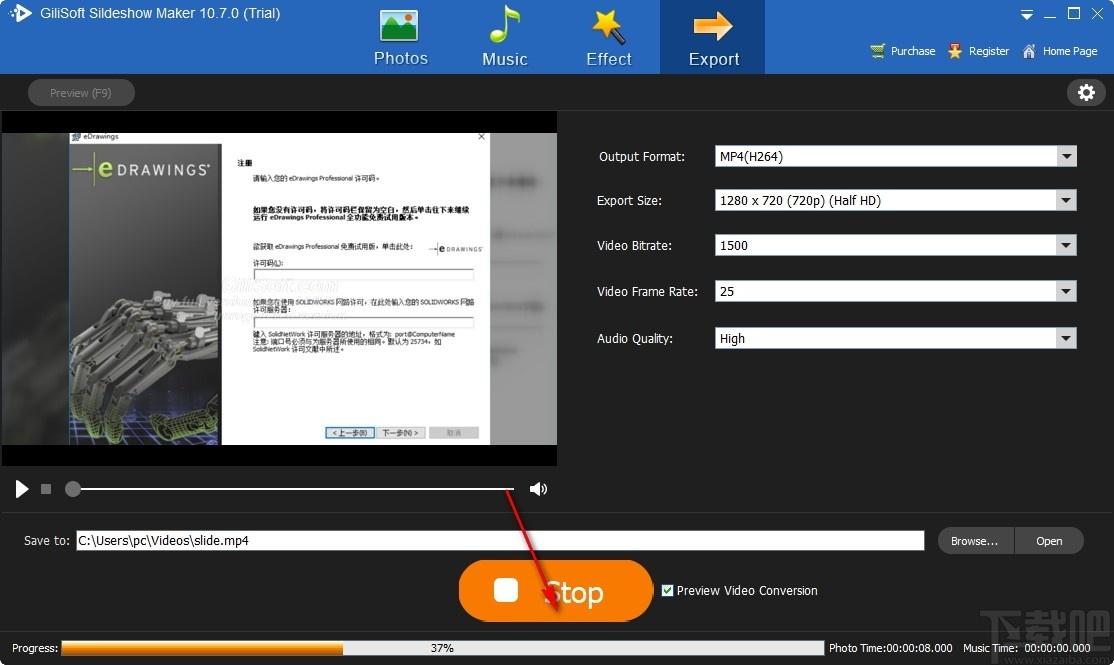1114x665 pixels.
Task: Click the Open output folder button
Action: [x=1049, y=541]
